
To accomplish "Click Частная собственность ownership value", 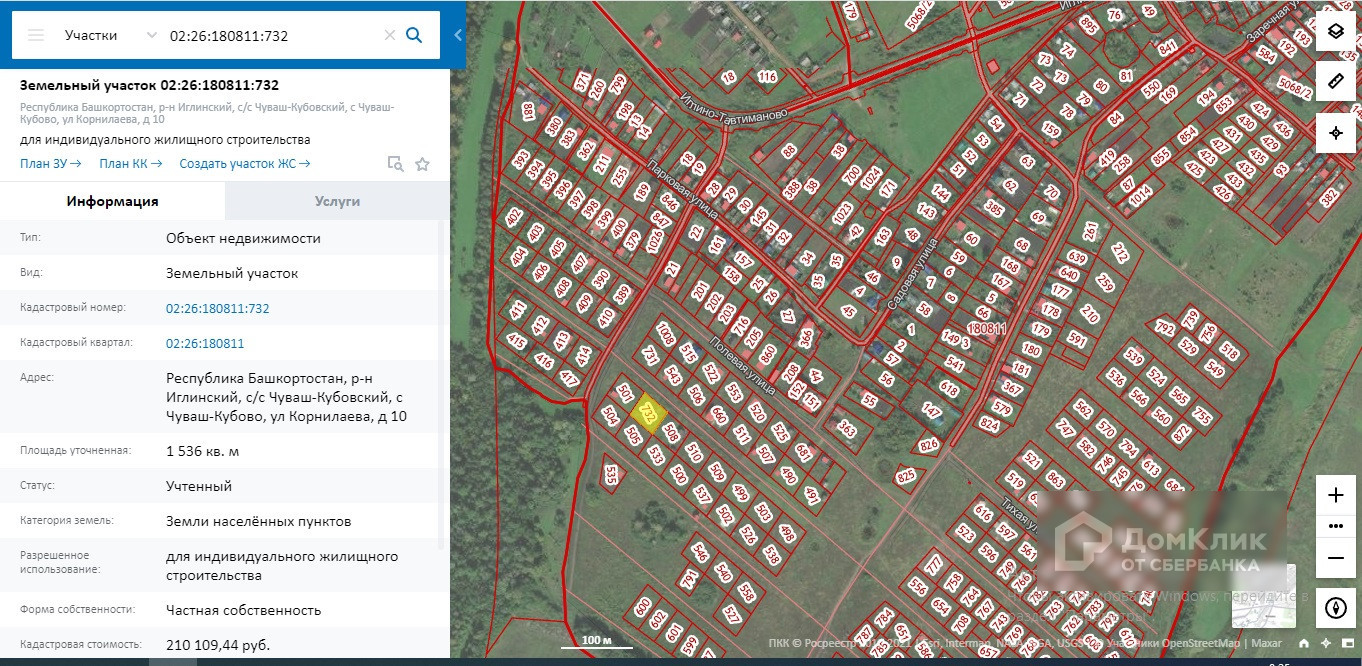I will click(244, 610).
